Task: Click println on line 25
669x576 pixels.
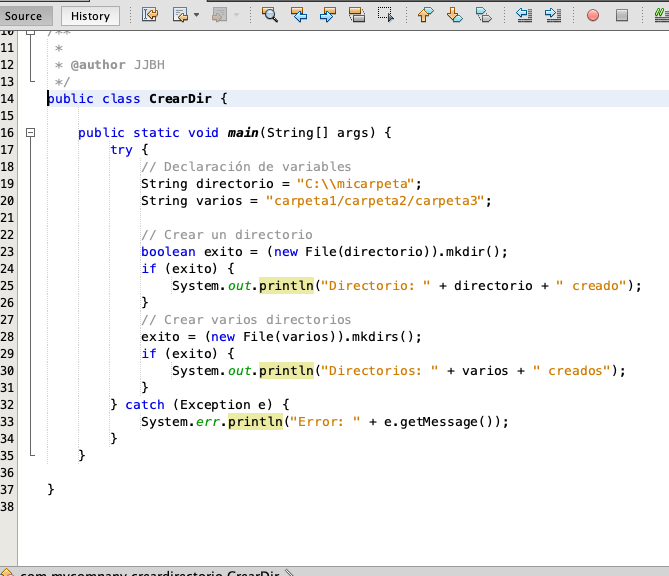Action: click(x=286, y=286)
